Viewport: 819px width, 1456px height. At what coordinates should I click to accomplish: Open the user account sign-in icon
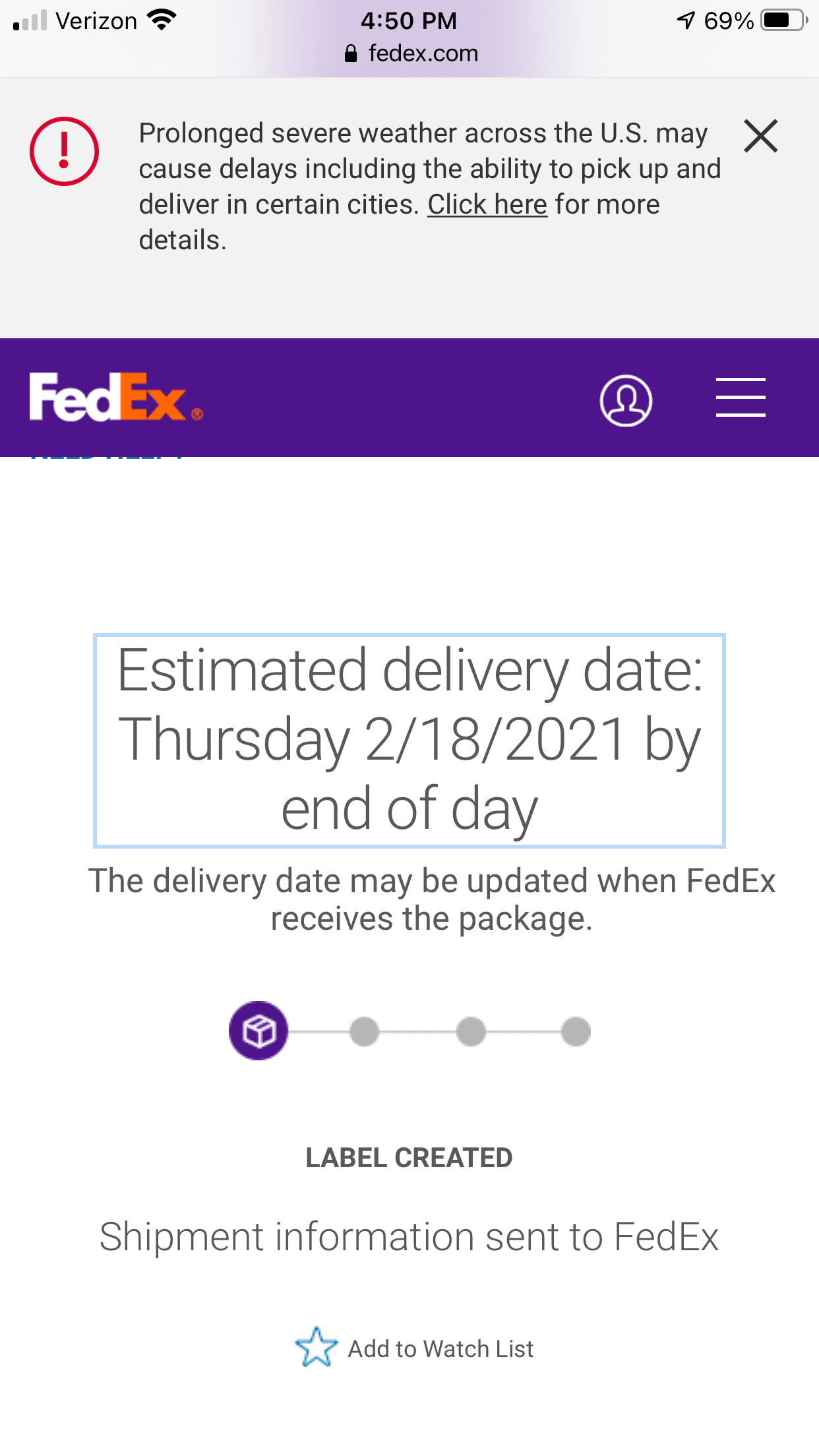[625, 400]
